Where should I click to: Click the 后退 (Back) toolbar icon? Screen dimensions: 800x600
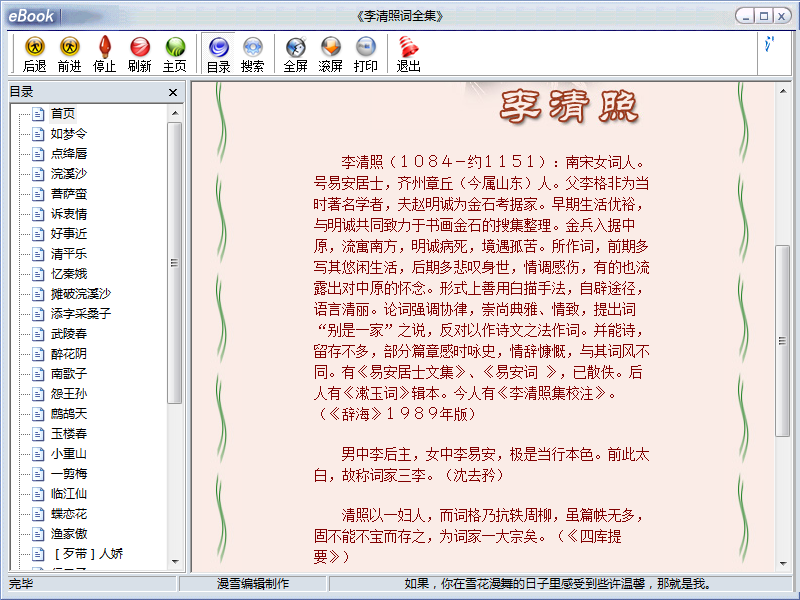[35, 53]
